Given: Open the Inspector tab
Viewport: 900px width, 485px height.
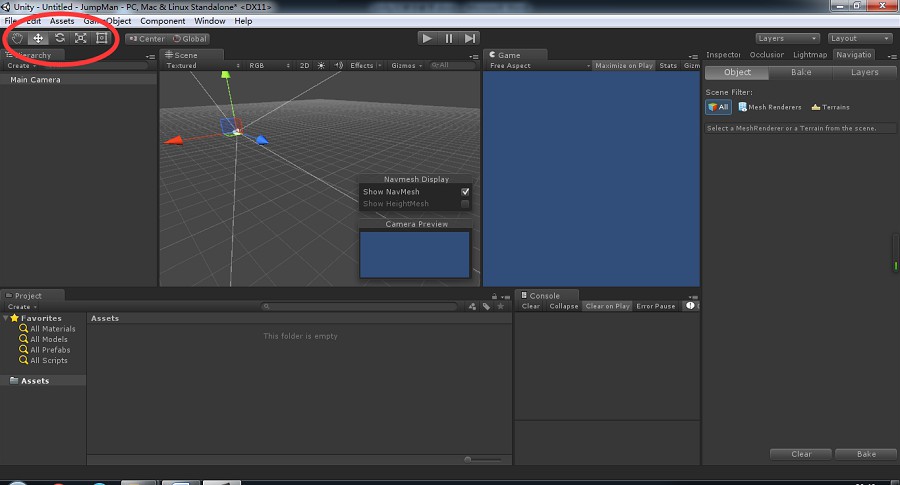Looking at the screenshot, I should pyautogui.click(x=723, y=55).
